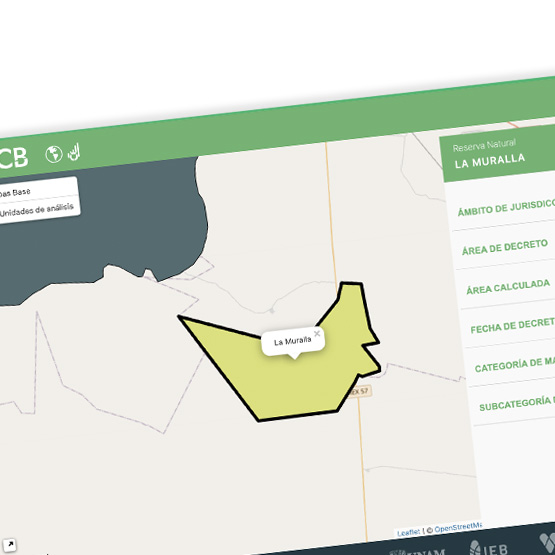
Task: Click the La Muralla popup label
Action: coord(292,341)
